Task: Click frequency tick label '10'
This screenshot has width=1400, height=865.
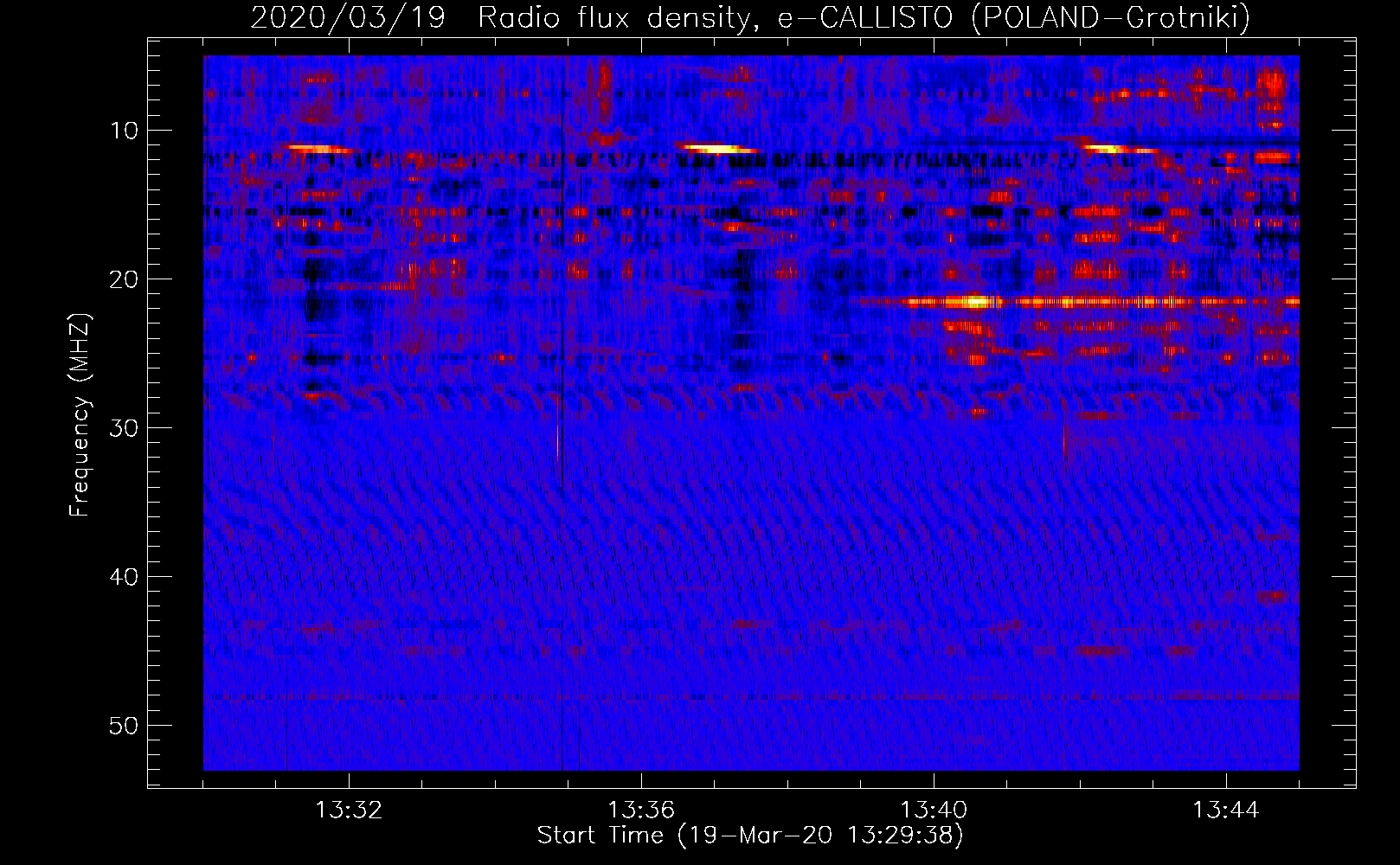Action: coord(125,131)
